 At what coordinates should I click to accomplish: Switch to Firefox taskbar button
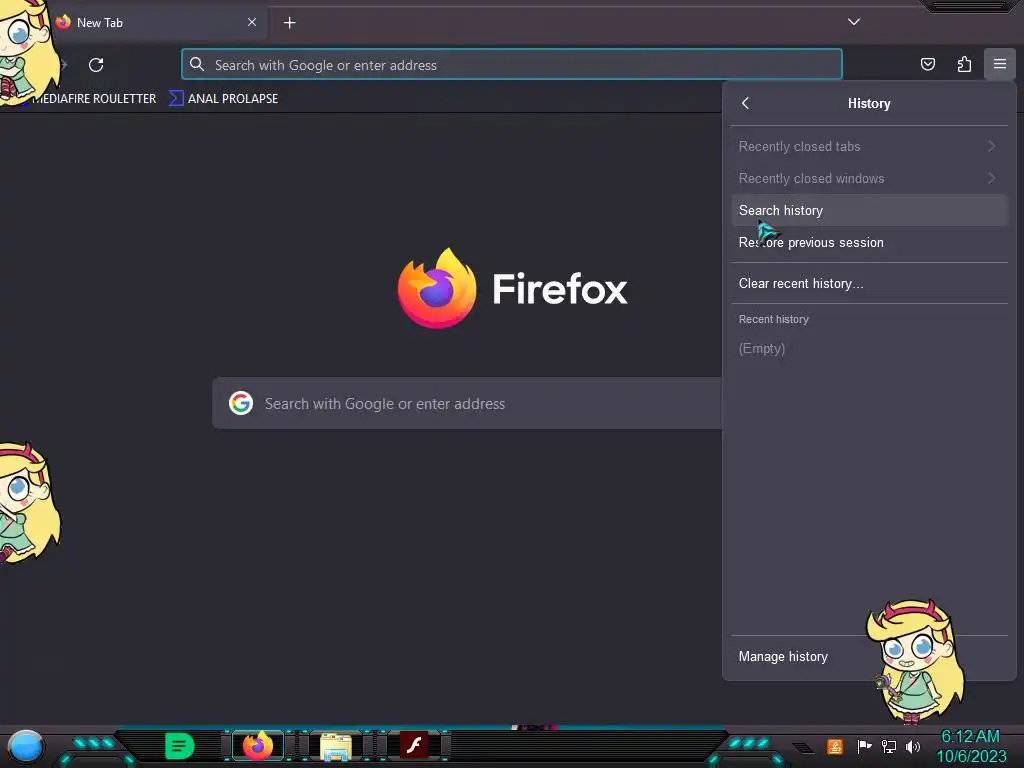[x=257, y=746]
